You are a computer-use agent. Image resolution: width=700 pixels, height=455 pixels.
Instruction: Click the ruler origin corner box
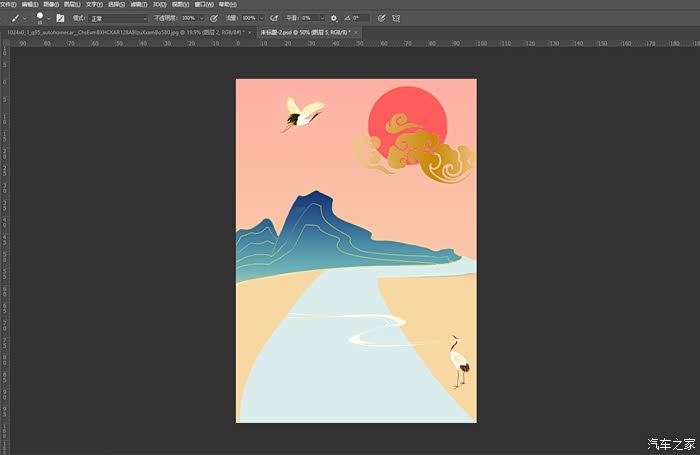pyautogui.click(x=5, y=43)
